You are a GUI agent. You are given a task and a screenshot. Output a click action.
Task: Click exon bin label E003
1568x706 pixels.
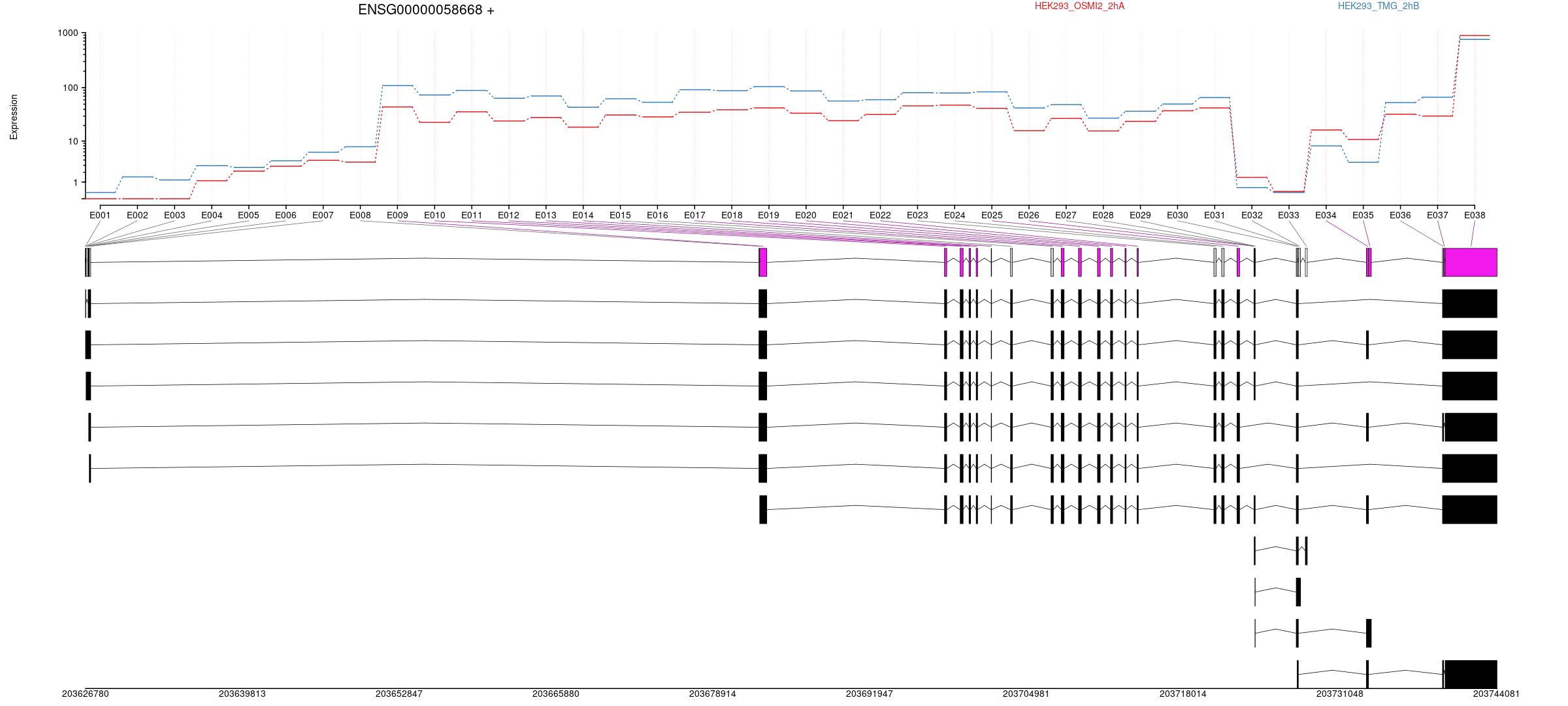point(174,215)
